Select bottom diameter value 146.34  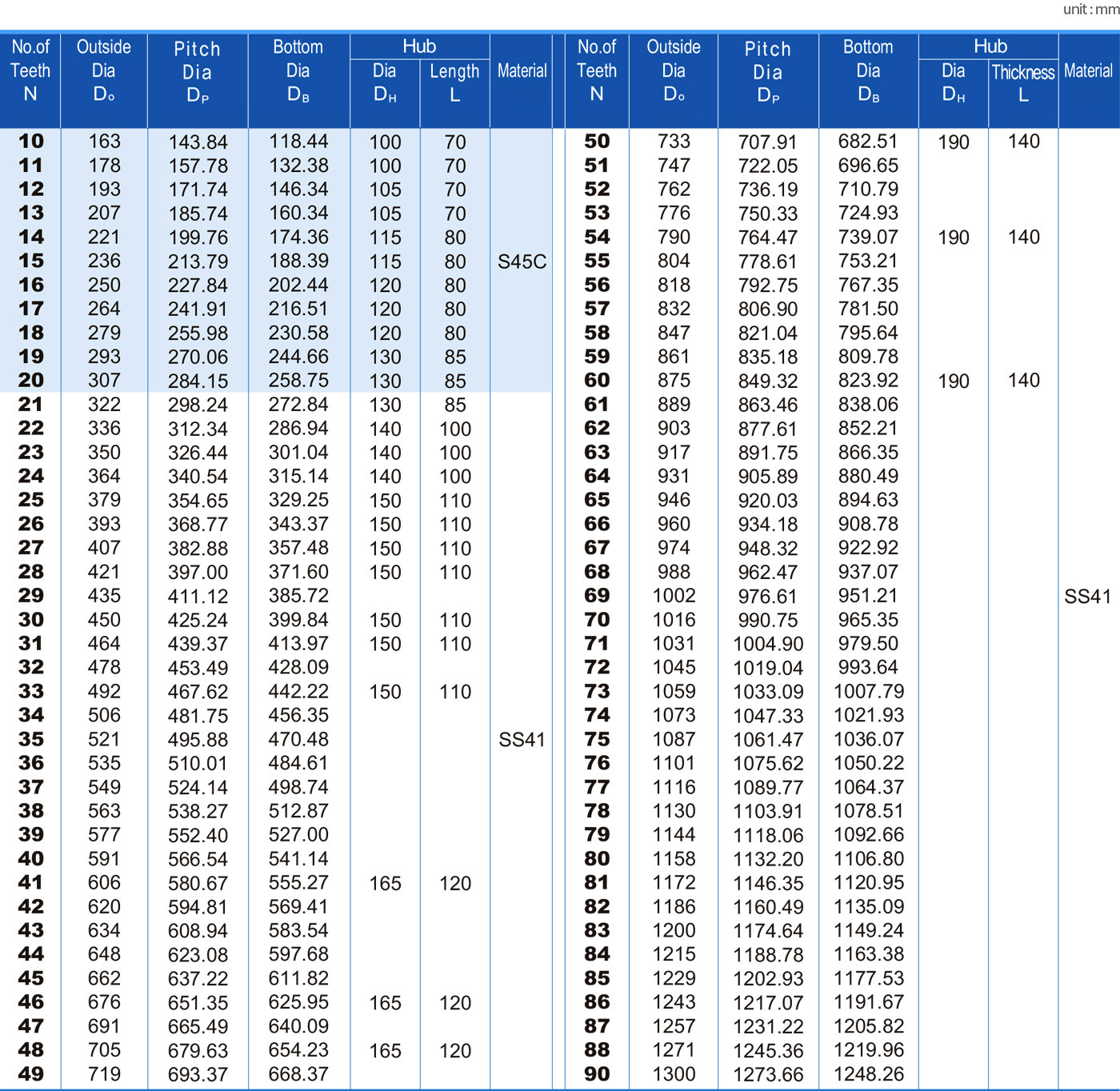[298, 190]
